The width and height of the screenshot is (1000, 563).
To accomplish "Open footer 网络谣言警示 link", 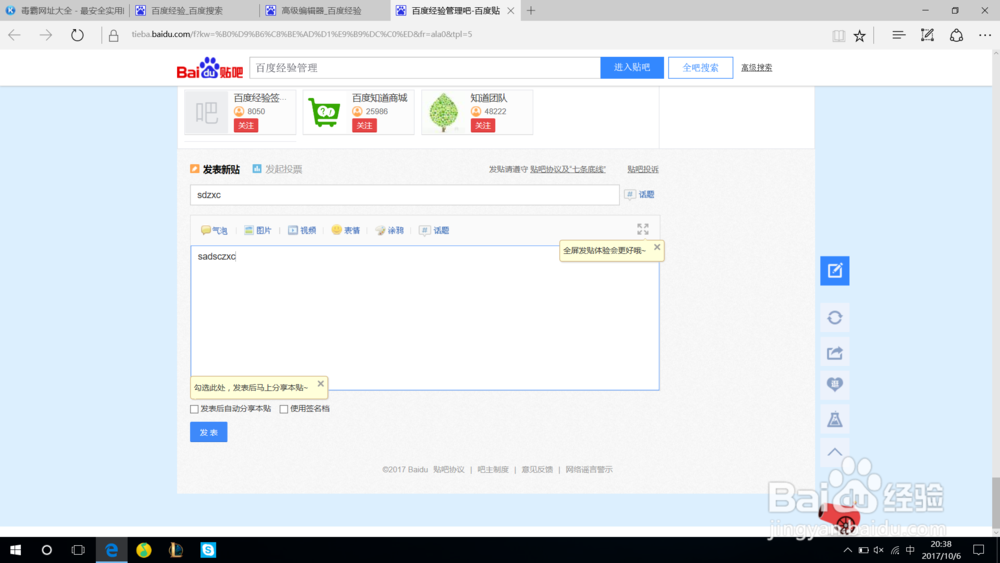I will [589, 470].
